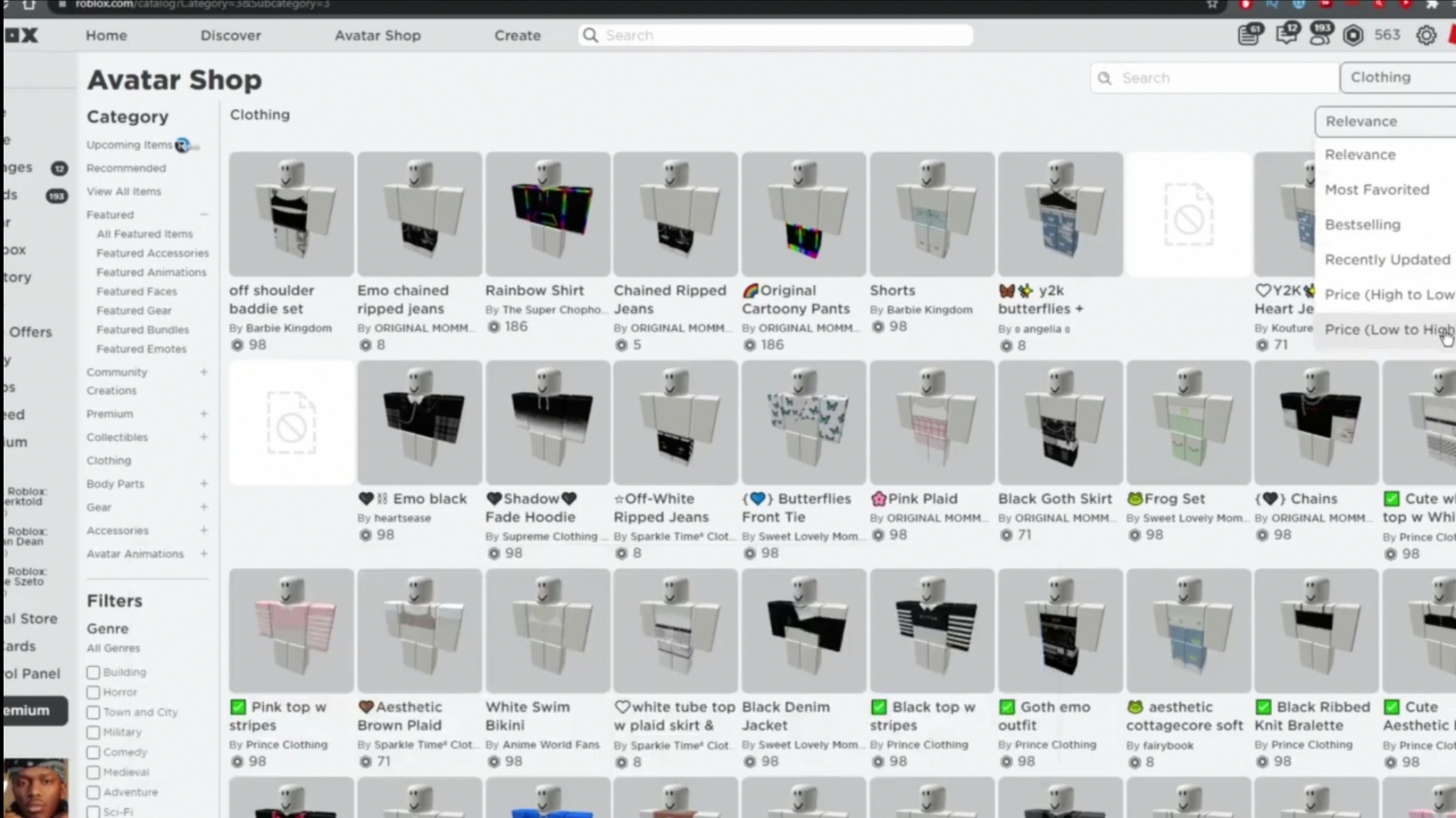
Task: Click the Robux hexagon icon
Action: (1353, 36)
